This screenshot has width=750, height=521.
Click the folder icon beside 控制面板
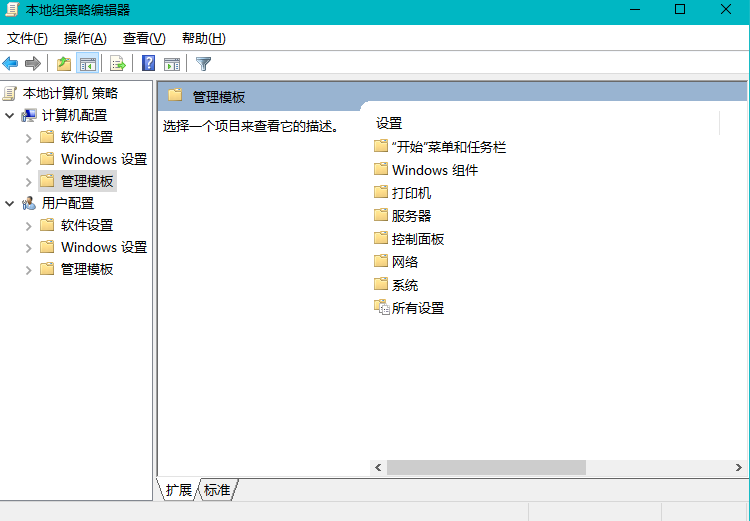(x=381, y=238)
